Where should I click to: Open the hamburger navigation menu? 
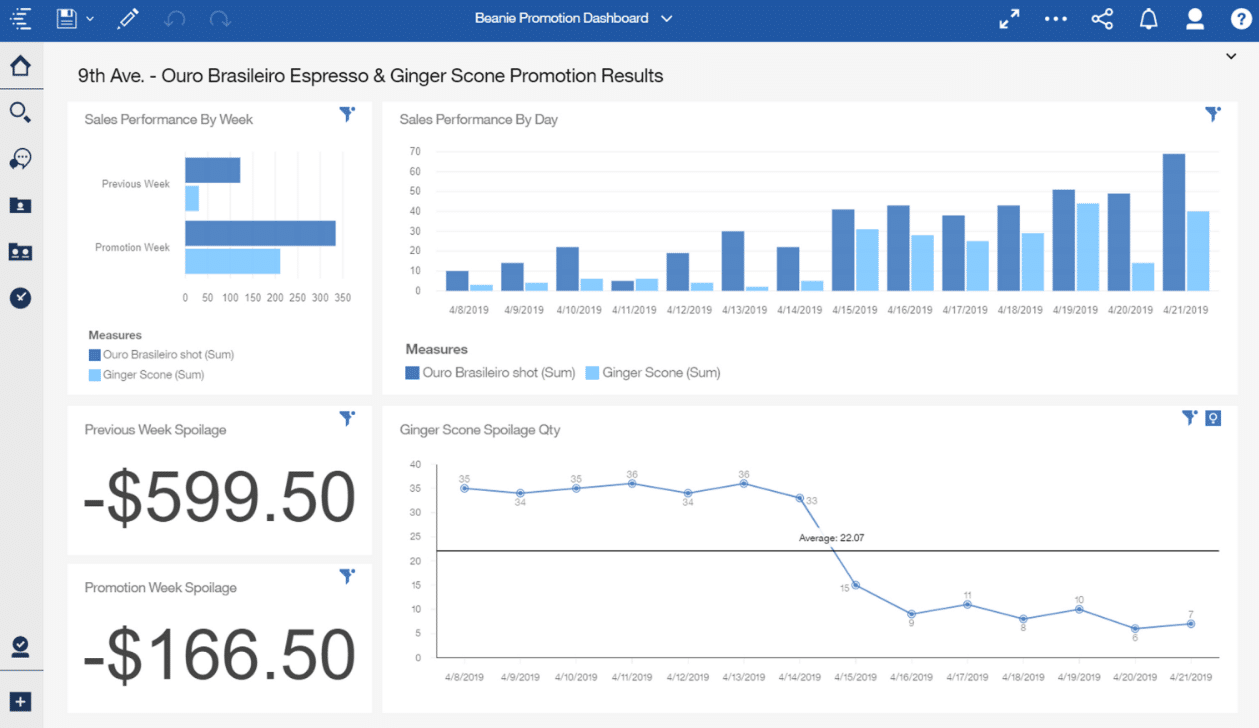click(x=20, y=19)
